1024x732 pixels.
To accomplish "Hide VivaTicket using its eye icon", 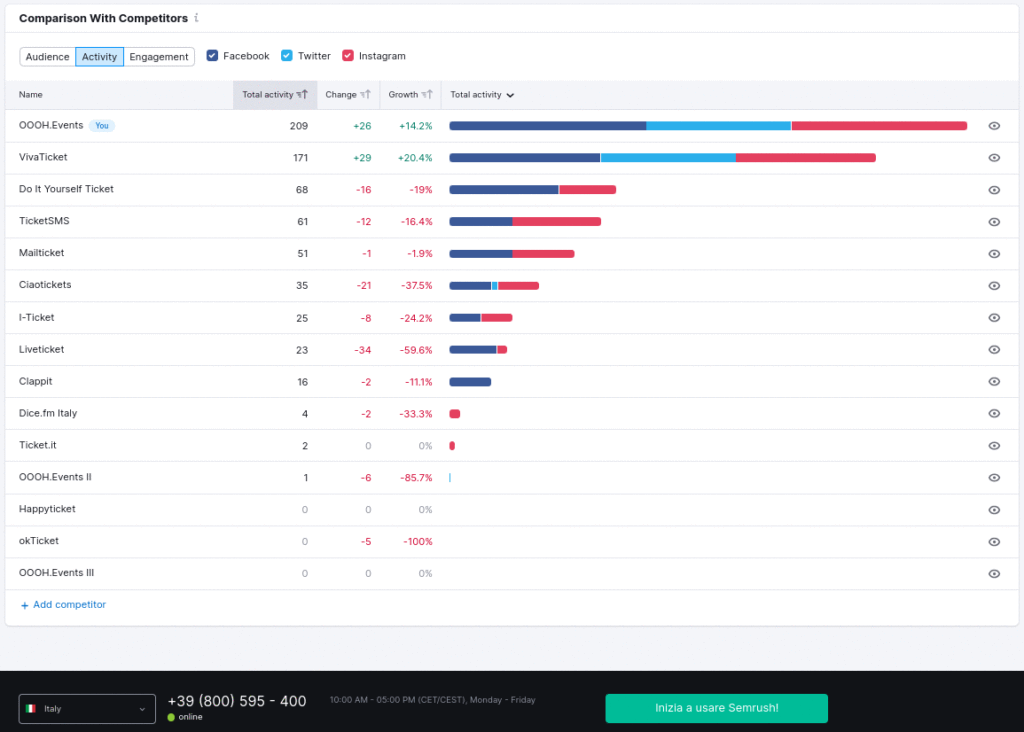I will pyautogui.click(x=994, y=158).
